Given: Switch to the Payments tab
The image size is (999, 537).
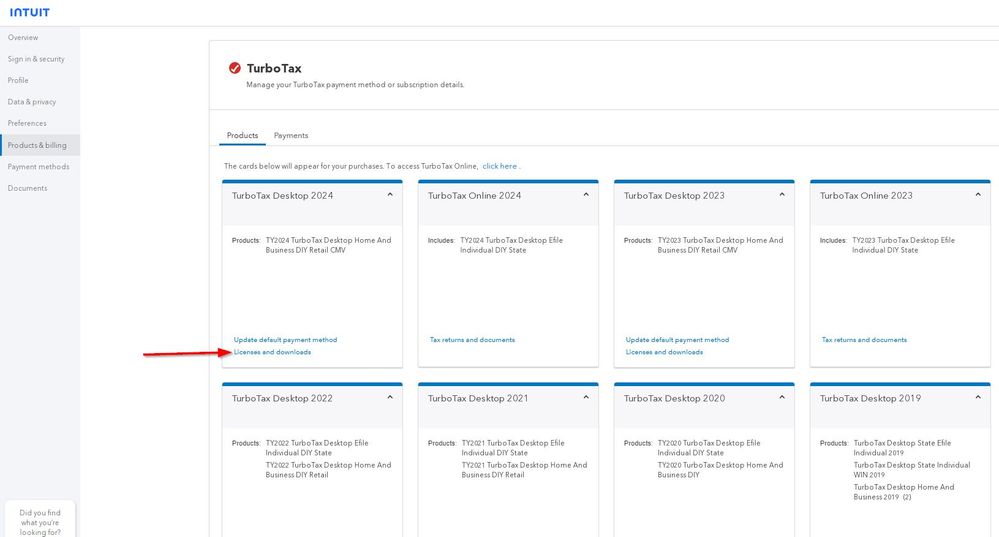Looking at the screenshot, I should point(291,135).
